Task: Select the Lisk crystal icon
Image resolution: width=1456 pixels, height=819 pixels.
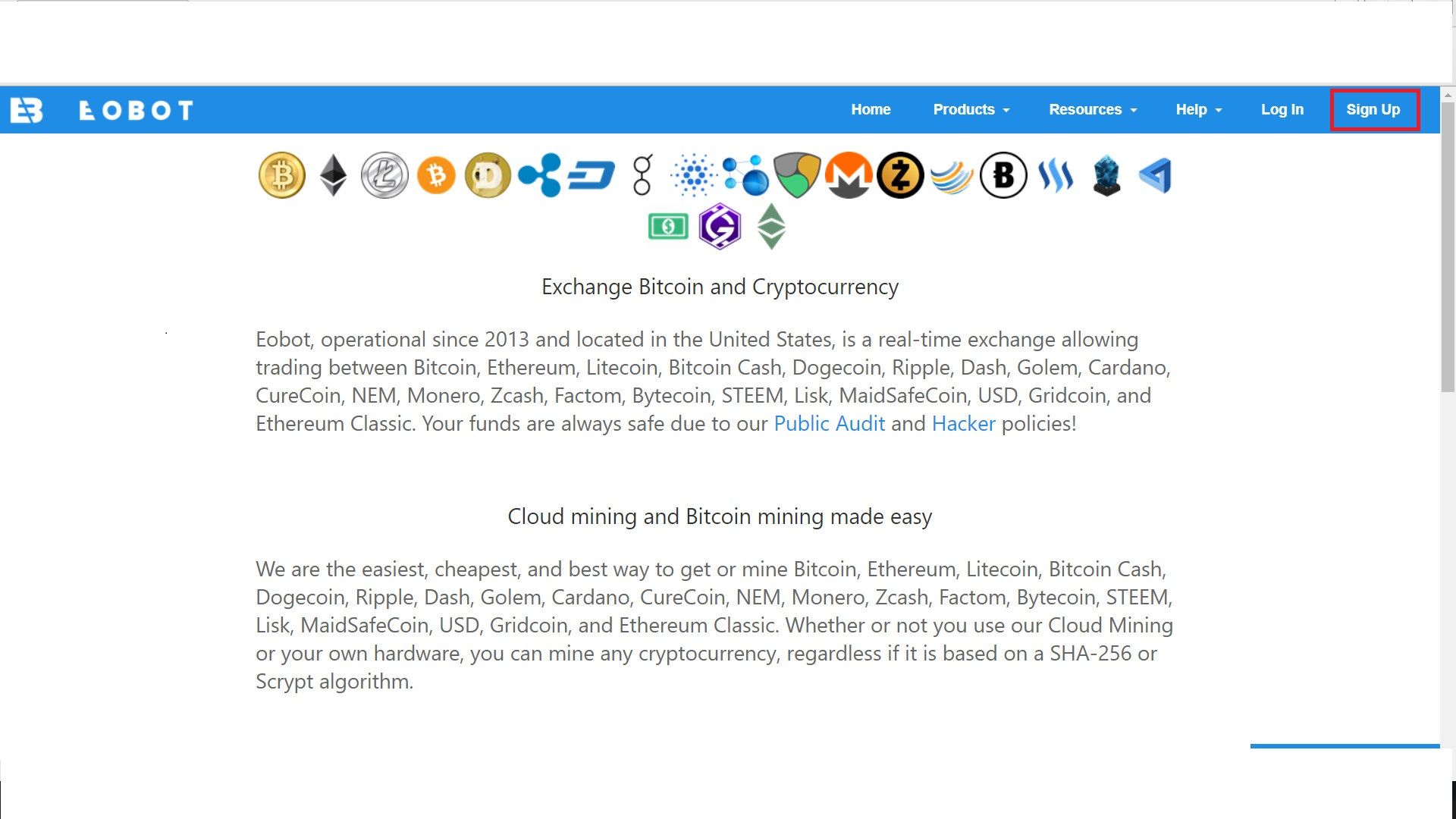Action: (1106, 175)
